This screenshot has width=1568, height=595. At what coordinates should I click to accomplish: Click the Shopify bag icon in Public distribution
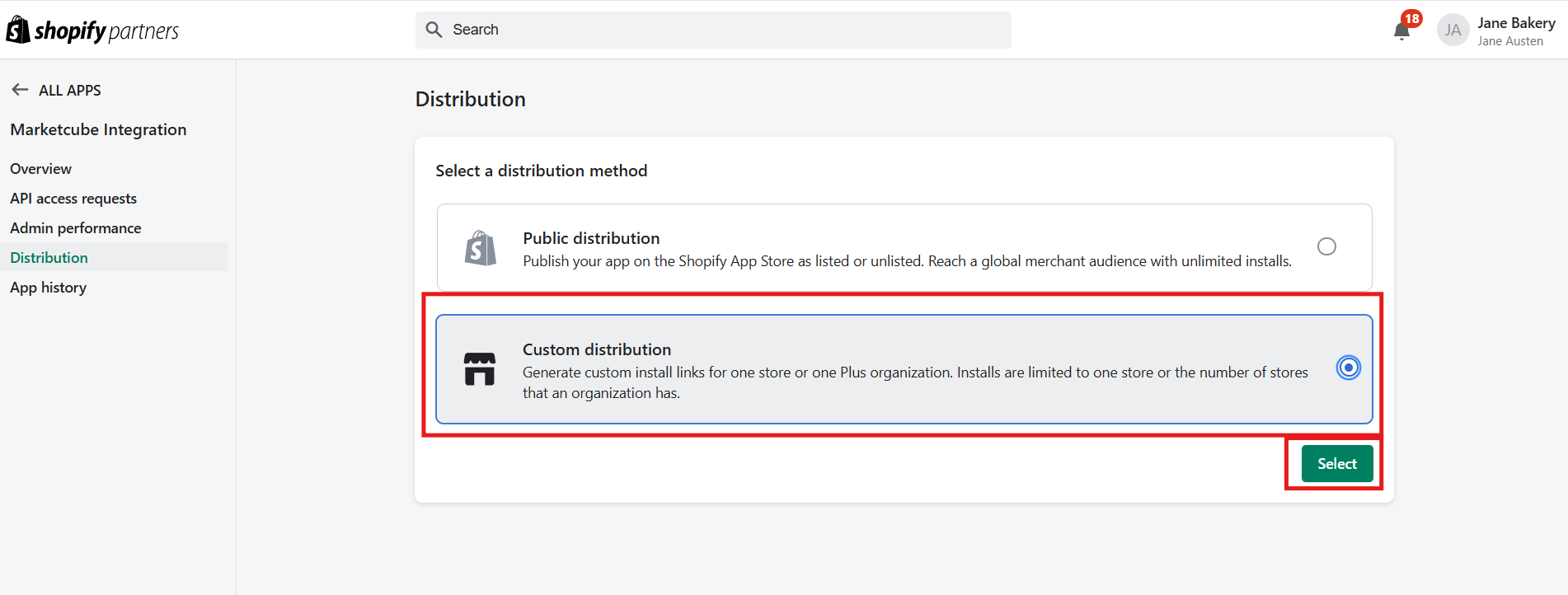(x=481, y=248)
